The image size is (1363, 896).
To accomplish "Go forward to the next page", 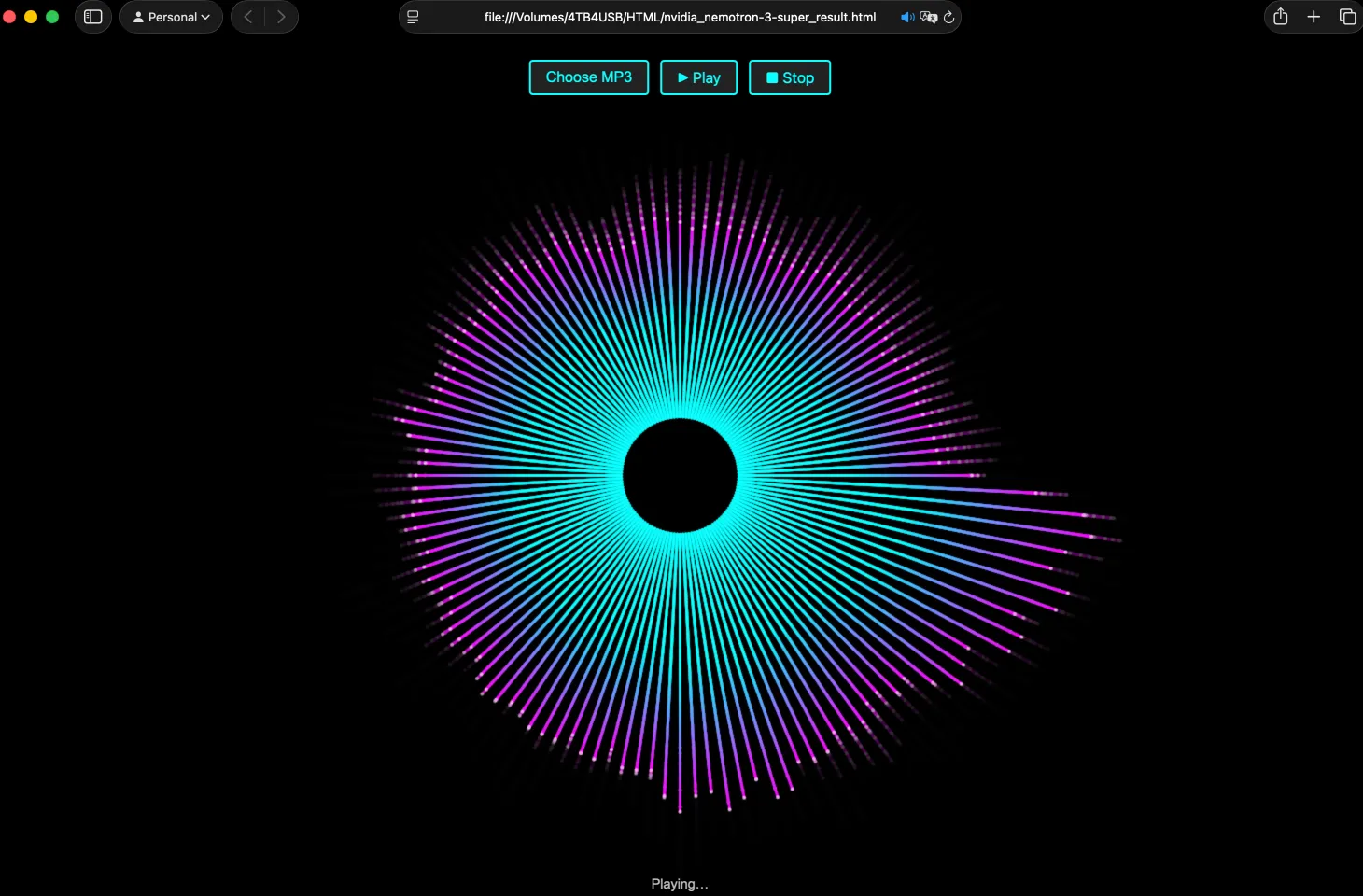I will pyautogui.click(x=281, y=17).
